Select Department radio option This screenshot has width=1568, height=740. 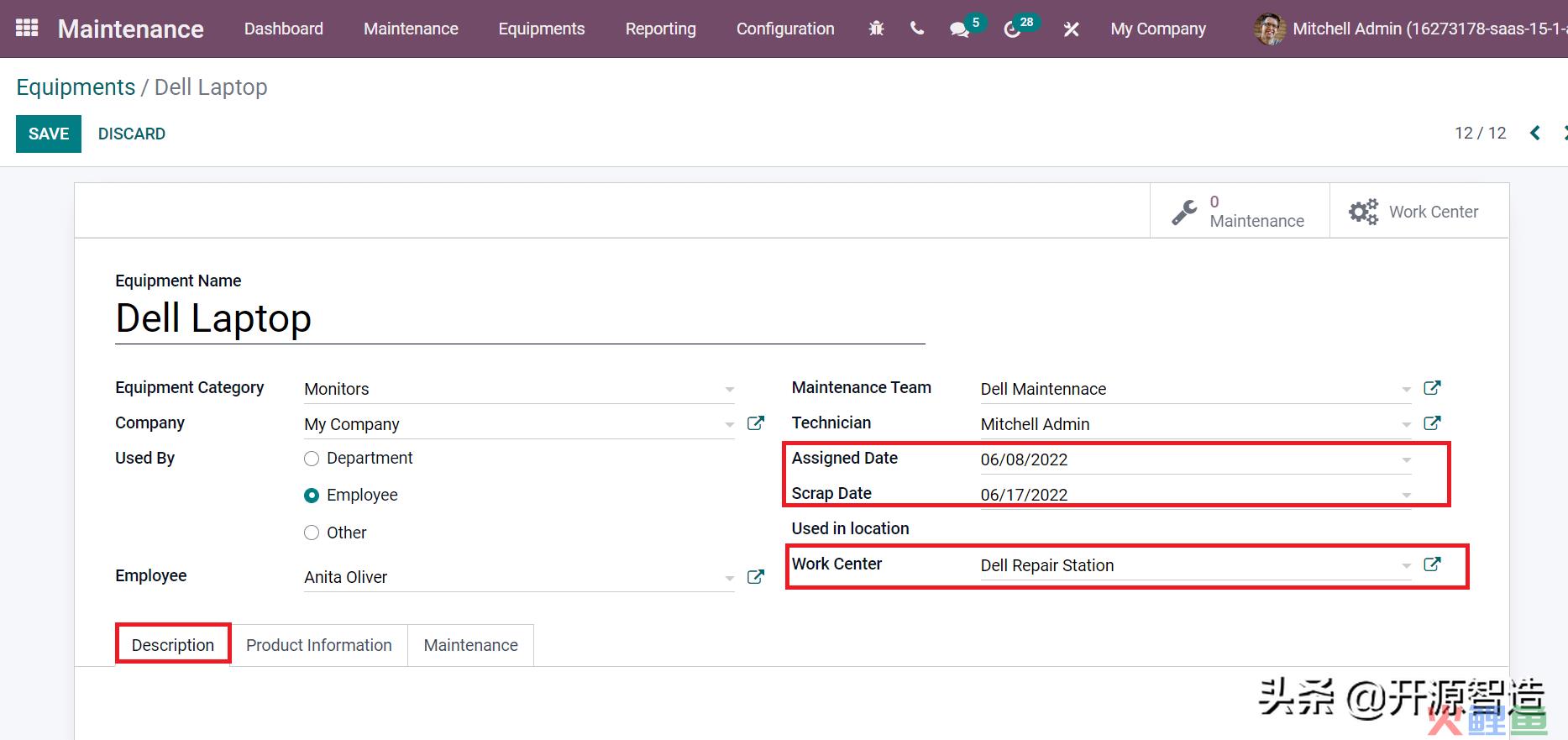312,459
